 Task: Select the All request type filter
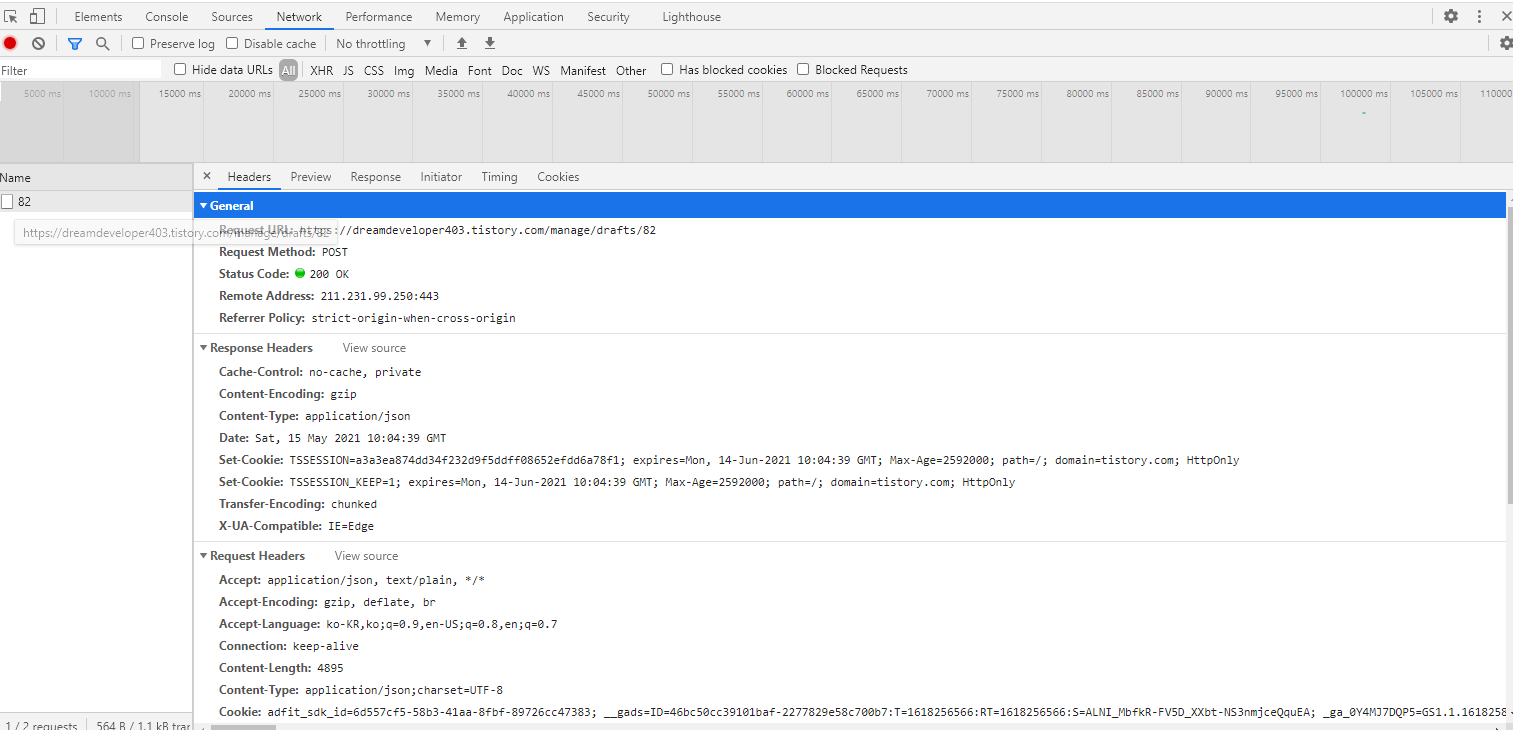[288, 70]
